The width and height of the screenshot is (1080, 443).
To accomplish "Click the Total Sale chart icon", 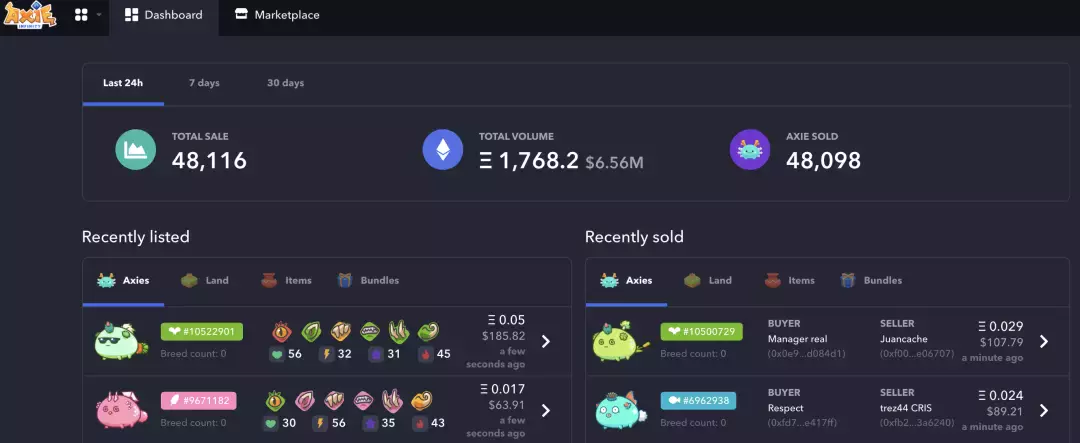I will (136, 150).
